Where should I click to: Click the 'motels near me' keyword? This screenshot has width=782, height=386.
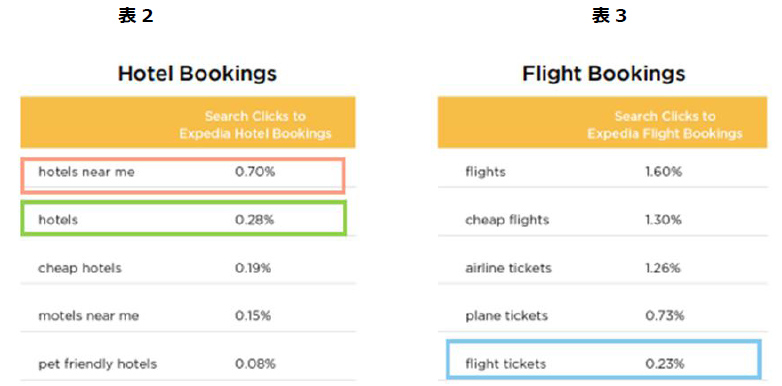coord(88,316)
